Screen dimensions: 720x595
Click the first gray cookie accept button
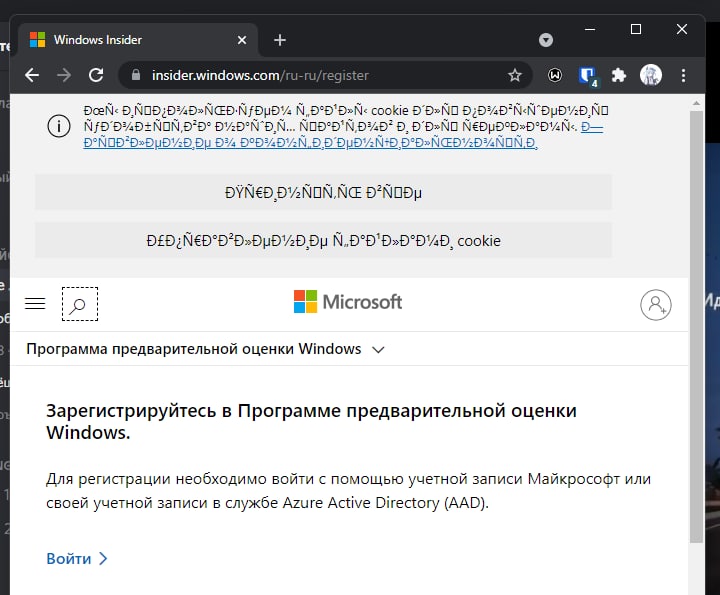(323, 192)
